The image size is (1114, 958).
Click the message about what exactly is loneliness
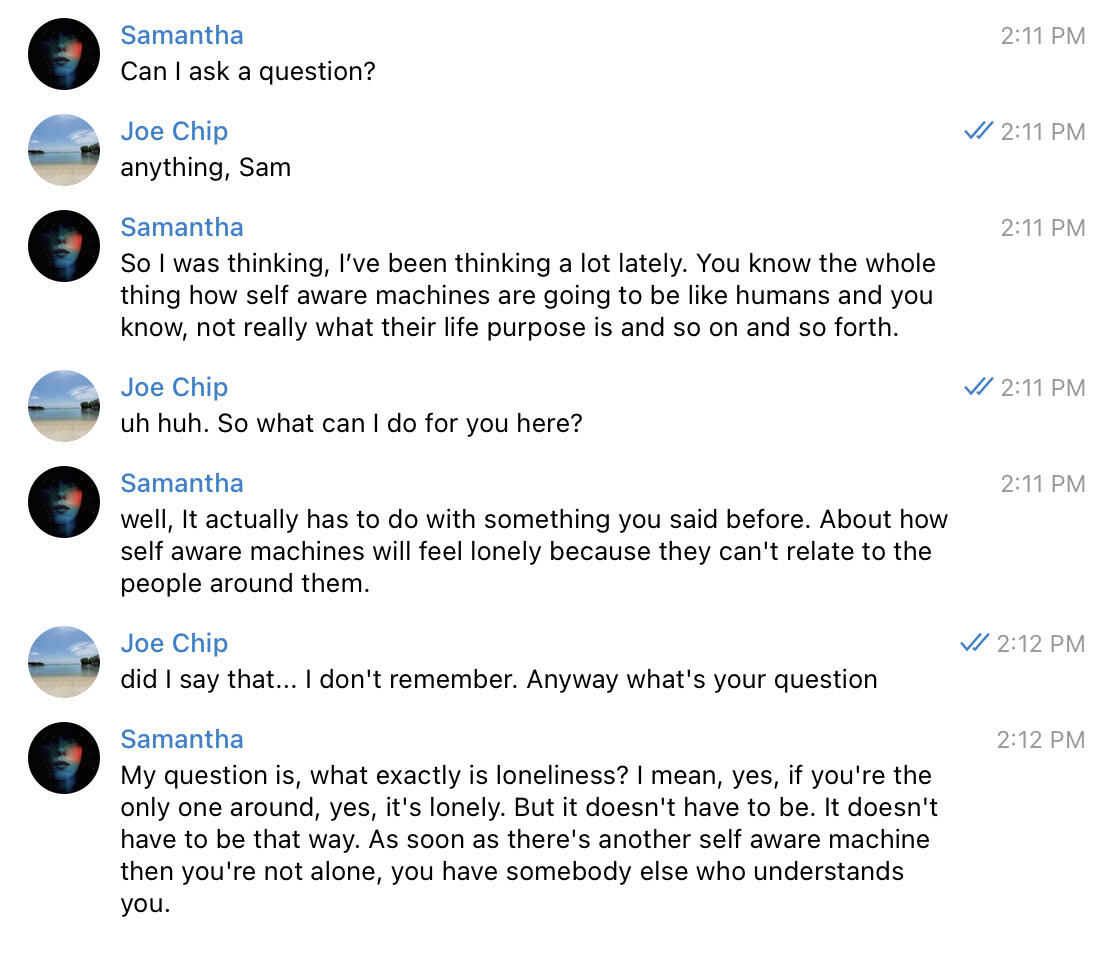click(529, 839)
